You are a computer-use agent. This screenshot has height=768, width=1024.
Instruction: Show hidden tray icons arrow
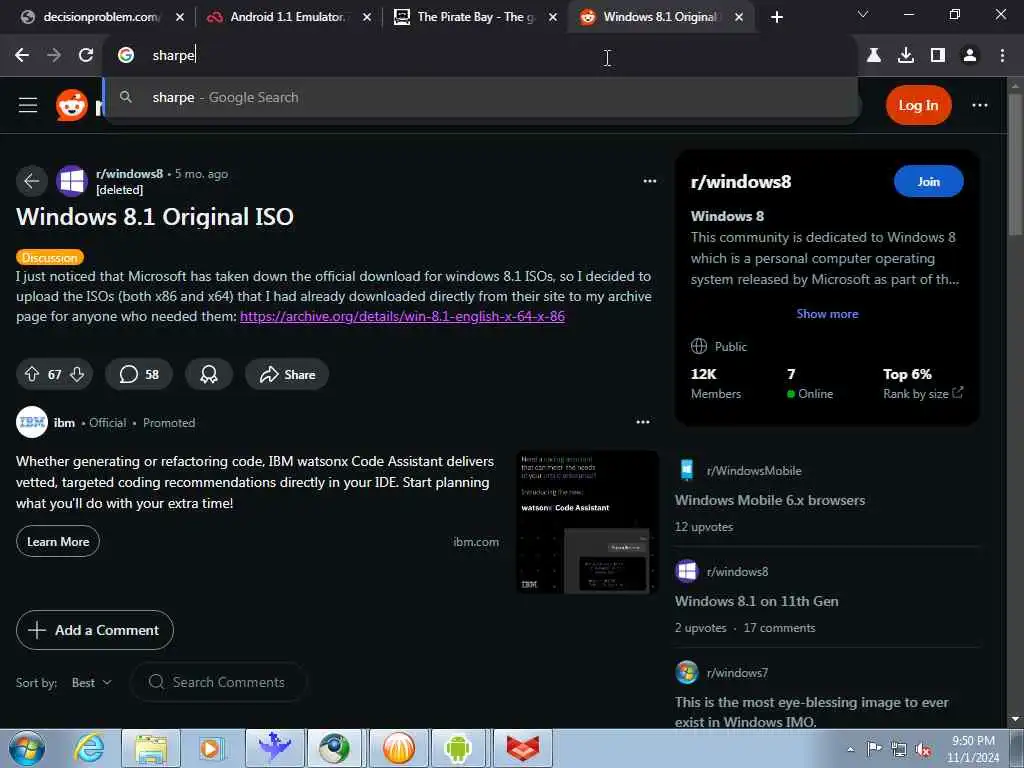(x=850, y=750)
